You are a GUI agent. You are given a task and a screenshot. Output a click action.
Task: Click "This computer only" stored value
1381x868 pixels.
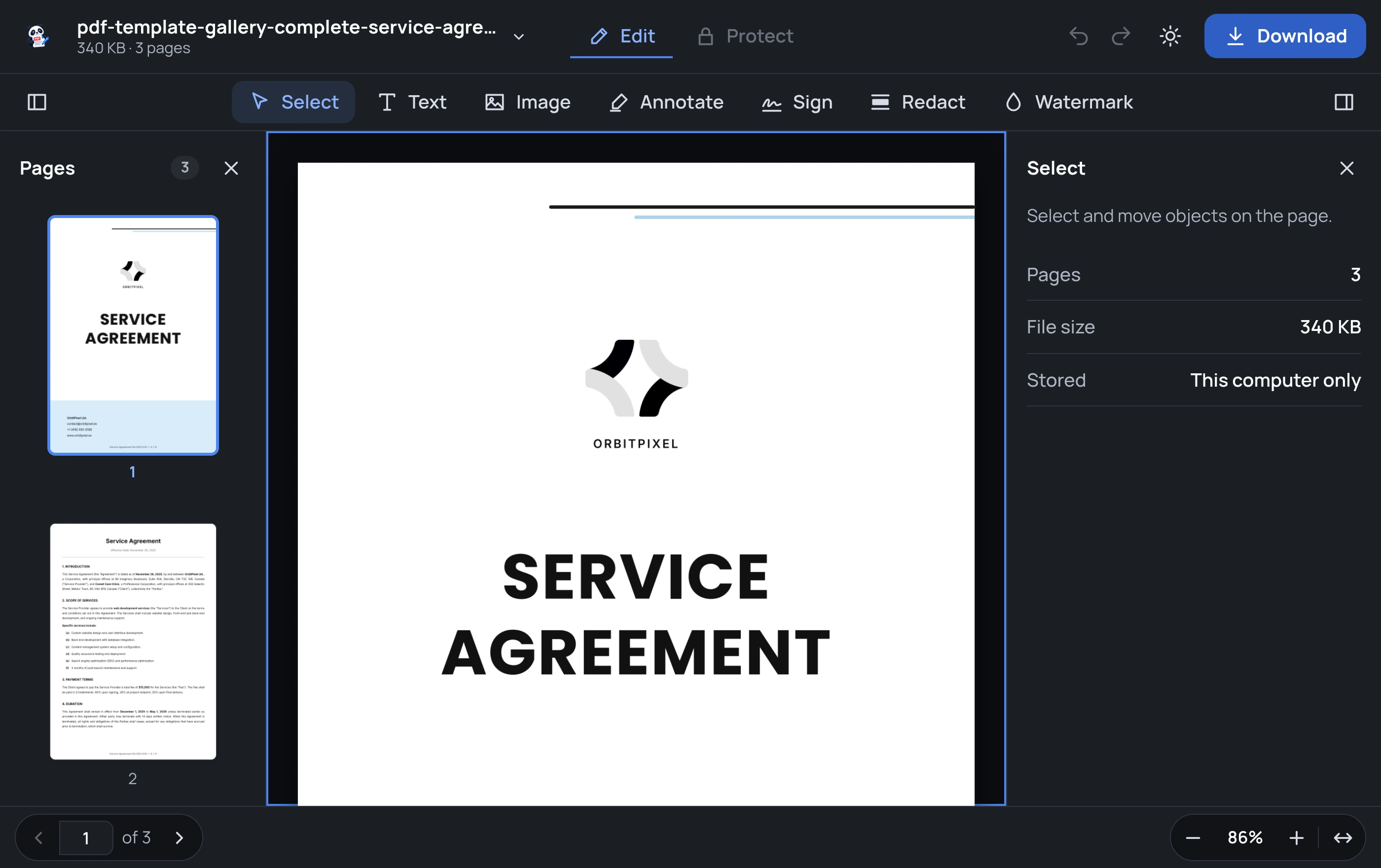(1275, 380)
